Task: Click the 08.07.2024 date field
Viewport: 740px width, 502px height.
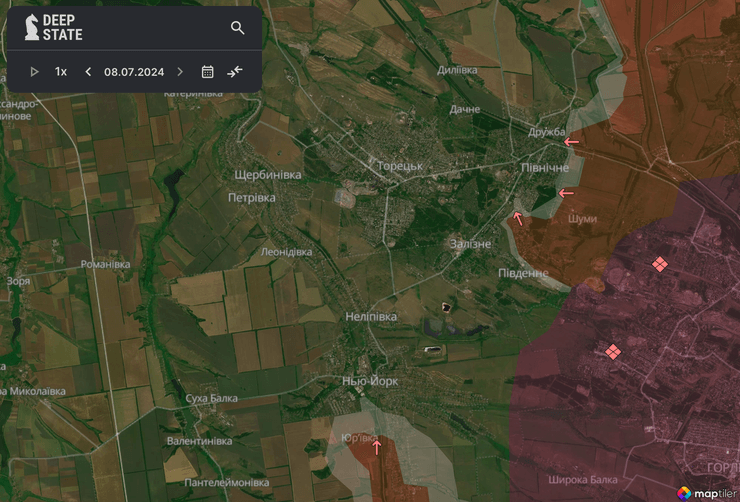Action: 134,72
